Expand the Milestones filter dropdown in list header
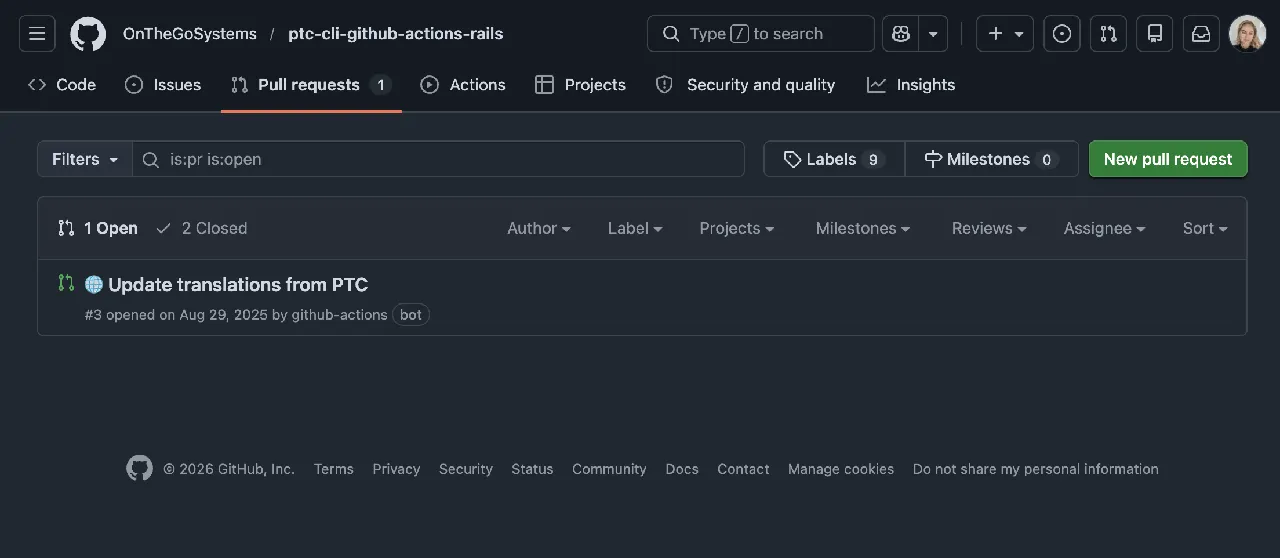Image resolution: width=1280 pixels, height=558 pixels. tap(863, 228)
